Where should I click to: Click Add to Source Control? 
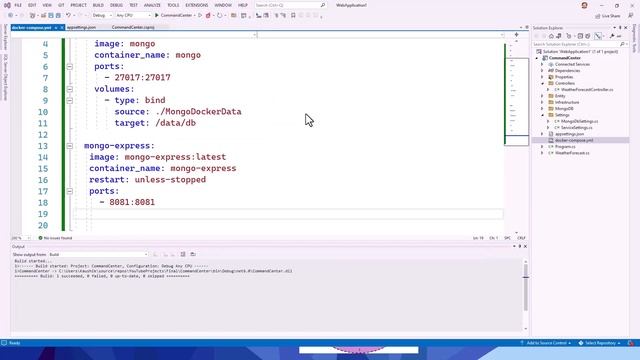tap(546, 343)
